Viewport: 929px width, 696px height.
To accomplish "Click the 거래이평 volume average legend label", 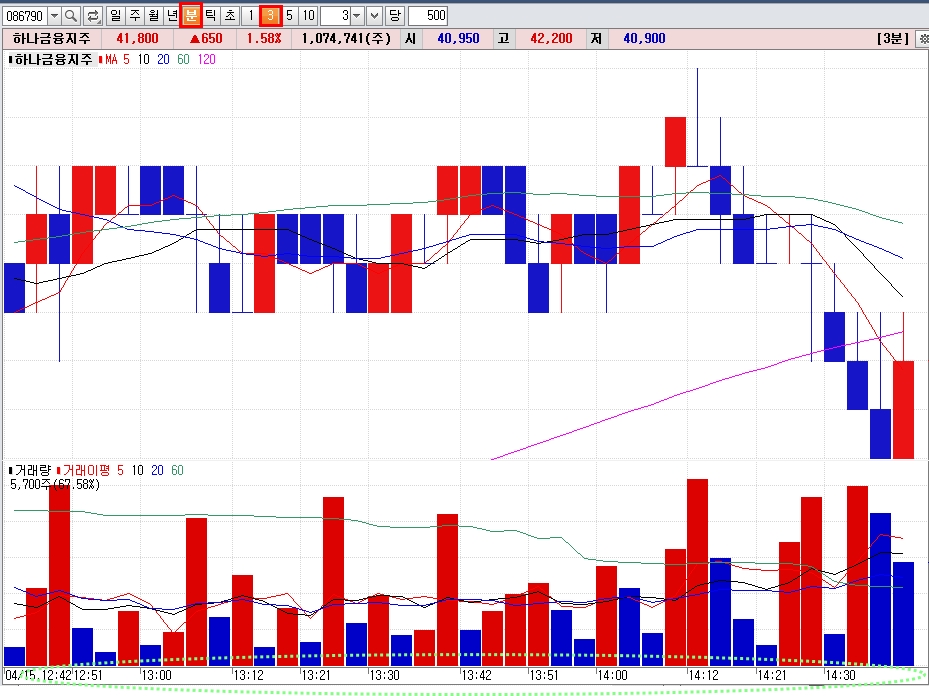I will tap(87, 470).
